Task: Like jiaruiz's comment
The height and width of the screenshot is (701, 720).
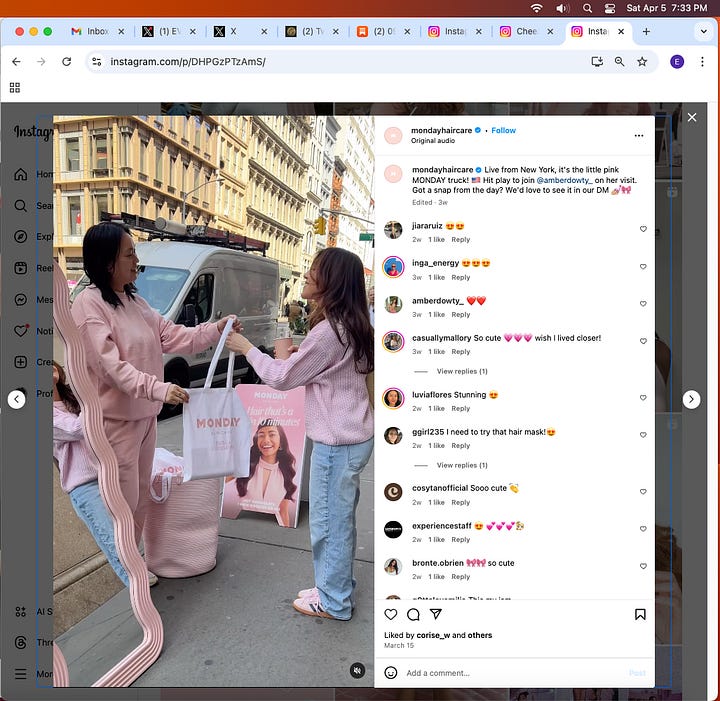Action: pyautogui.click(x=643, y=229)
